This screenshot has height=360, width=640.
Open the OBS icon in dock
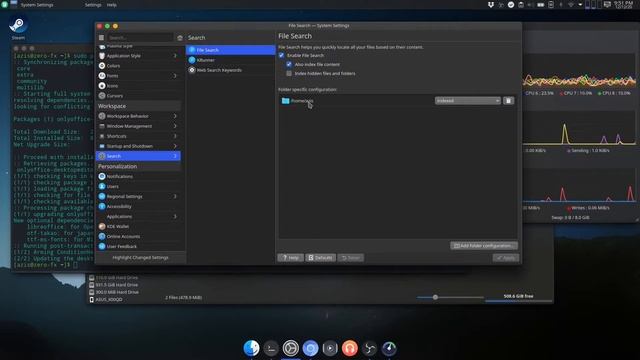click(x=369, y=348)
